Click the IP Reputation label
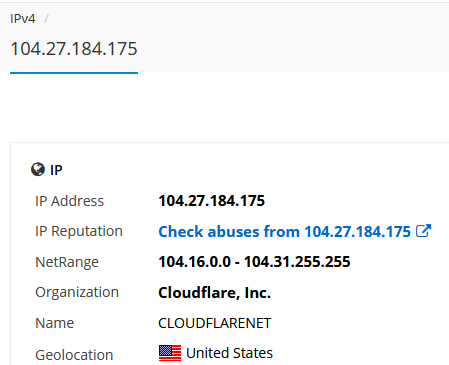Viewport: 449px width, 365px height. coord(79,231)
